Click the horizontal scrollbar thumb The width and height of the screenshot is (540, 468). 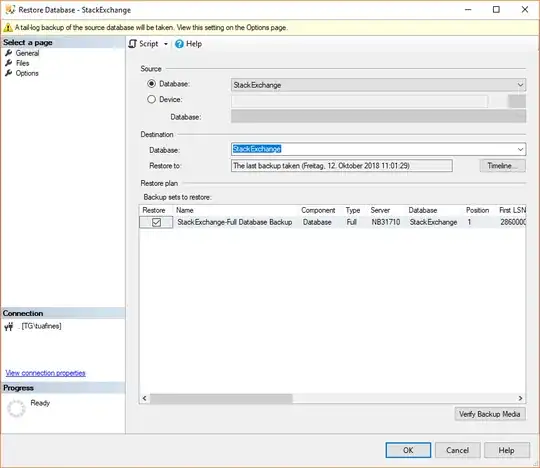click(x=221, y=398)
